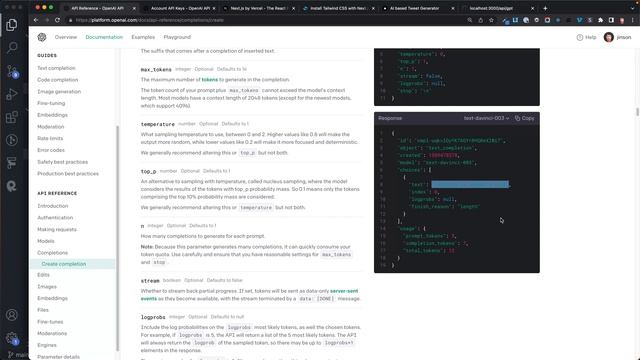
Task: Switch to localhost:3000 tab
Action: [497, 8]
